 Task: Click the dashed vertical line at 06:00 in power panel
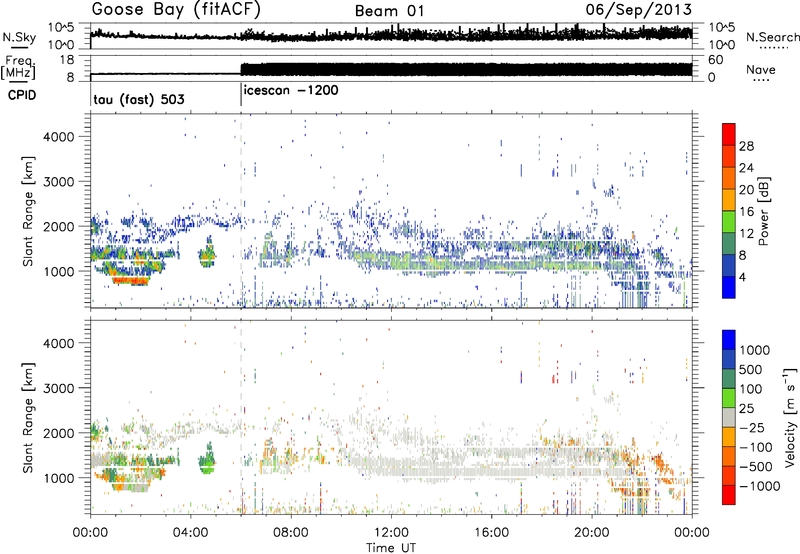click(x=241, y=211)
